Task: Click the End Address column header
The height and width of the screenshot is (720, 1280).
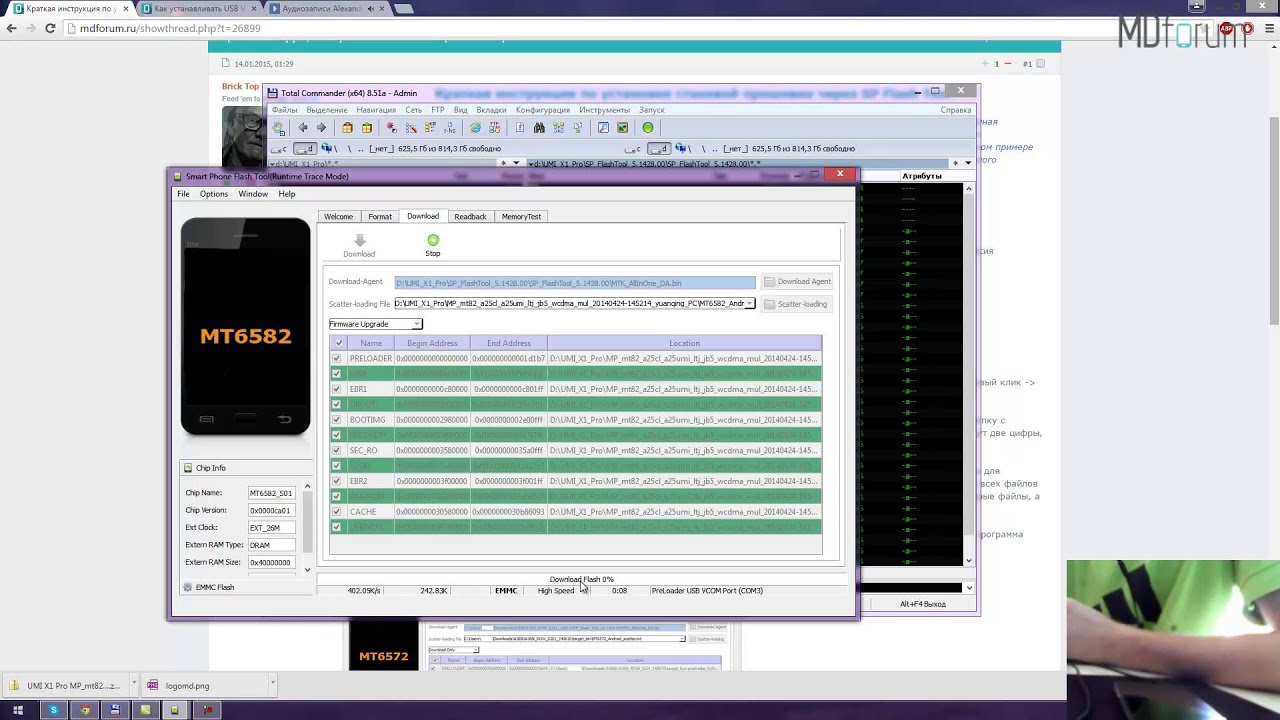Action: click(509, 343)
